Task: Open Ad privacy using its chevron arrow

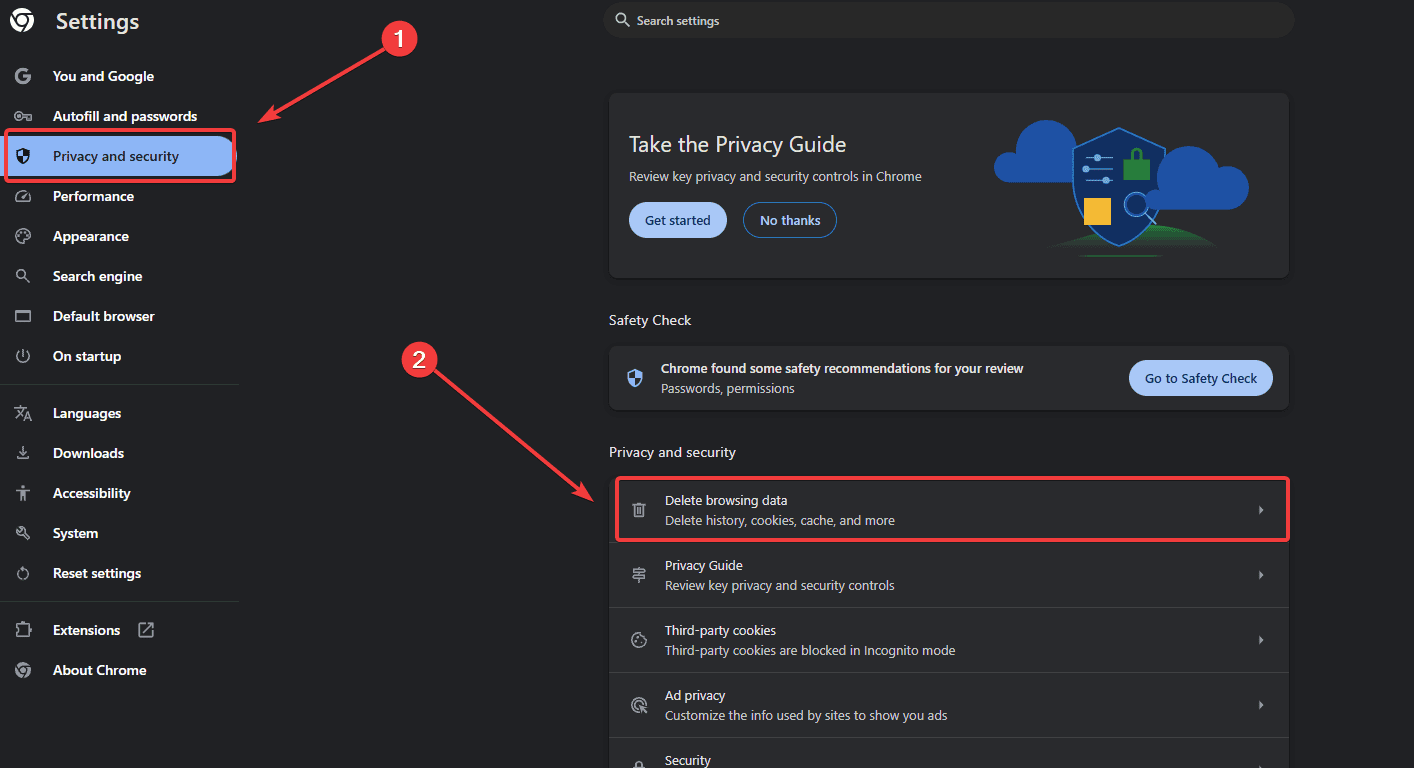Action: tap(1261, 705)
